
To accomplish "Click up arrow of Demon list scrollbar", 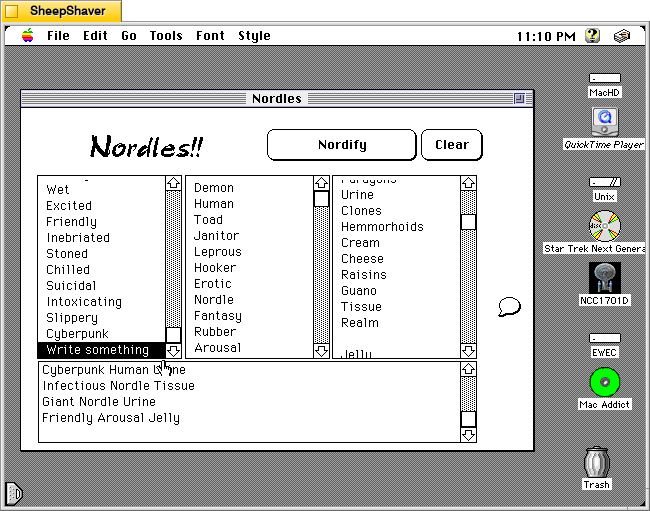I will click(321, 183).
